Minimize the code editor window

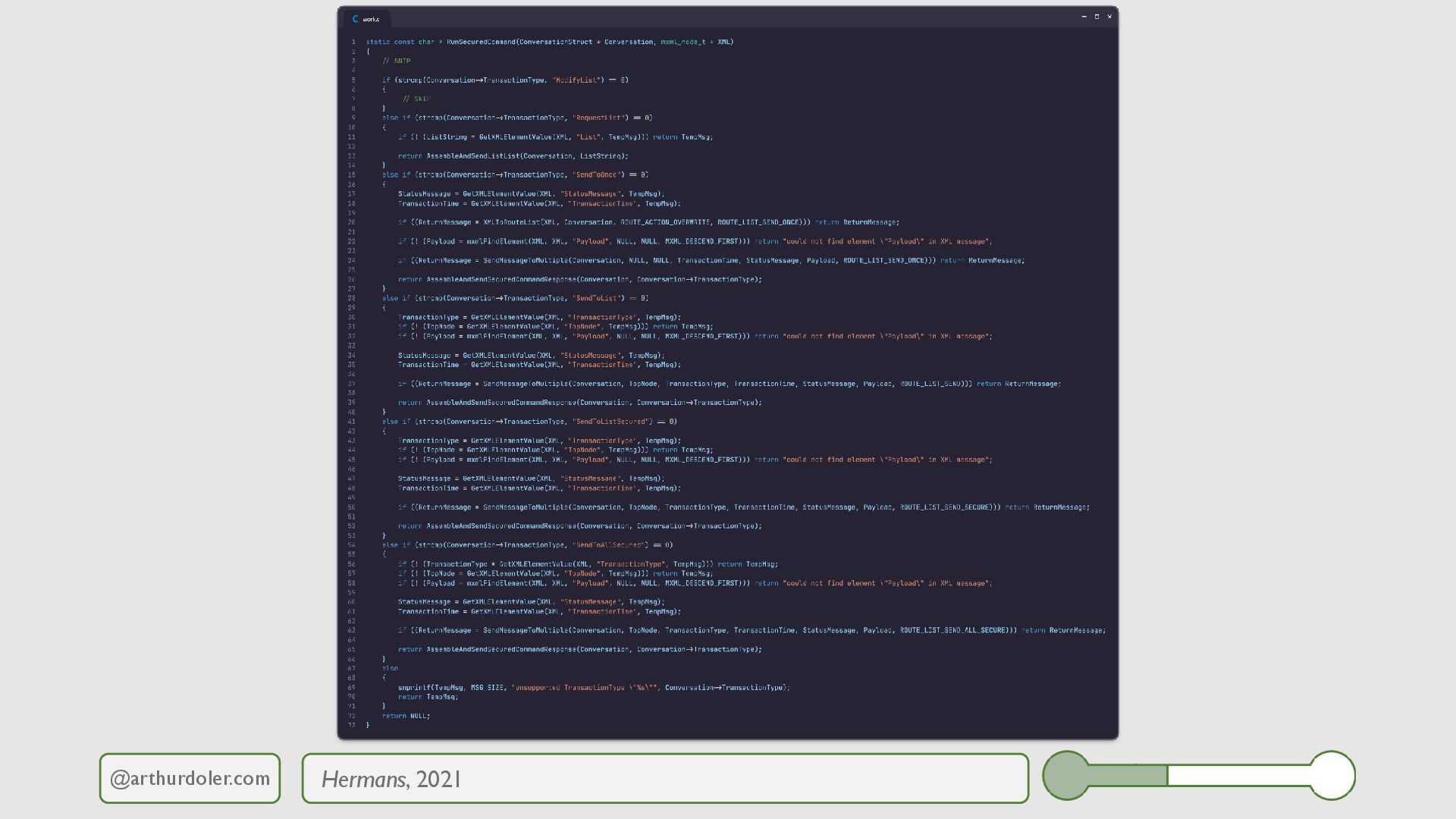pos(1084,17)
